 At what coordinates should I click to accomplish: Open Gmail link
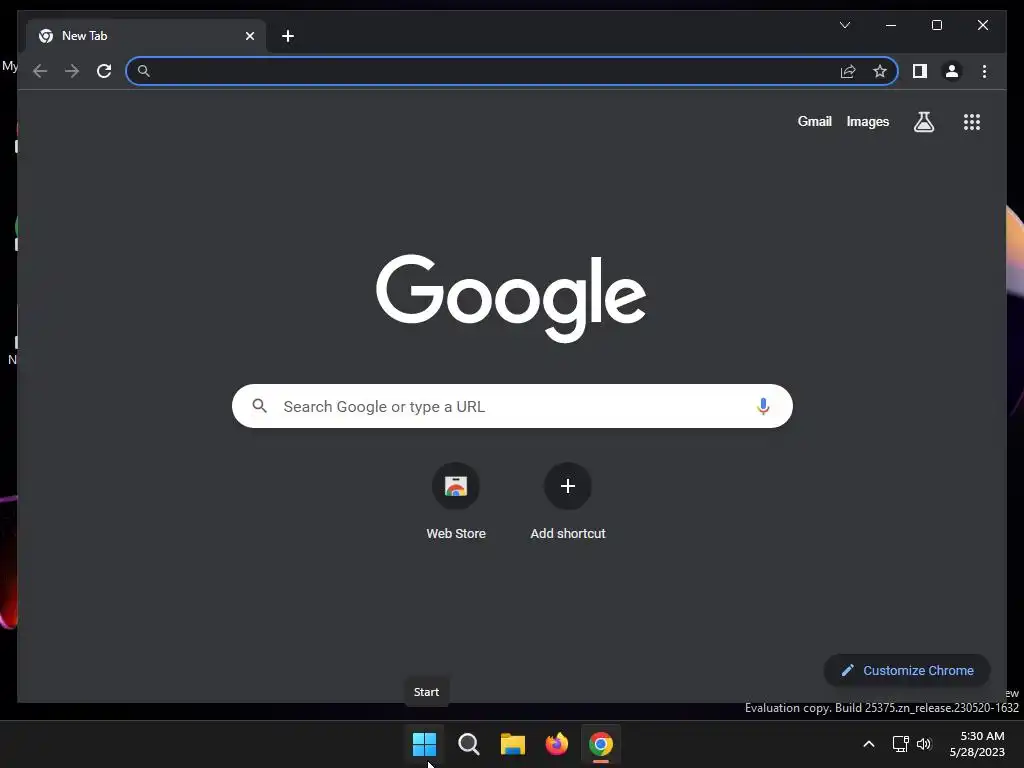[x=814, y=121]
